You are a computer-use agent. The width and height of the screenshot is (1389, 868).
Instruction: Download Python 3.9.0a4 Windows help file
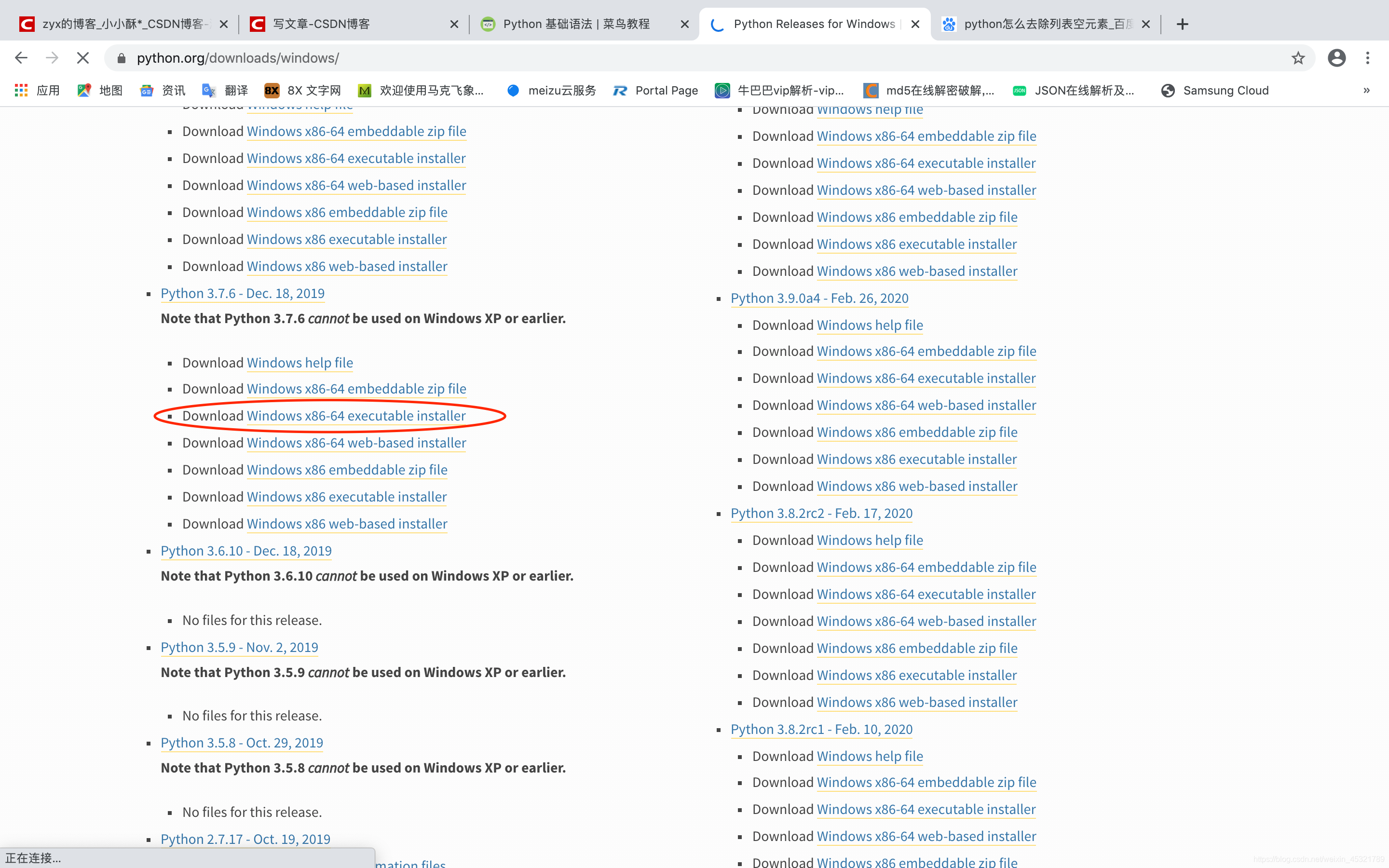pos(870,325)
